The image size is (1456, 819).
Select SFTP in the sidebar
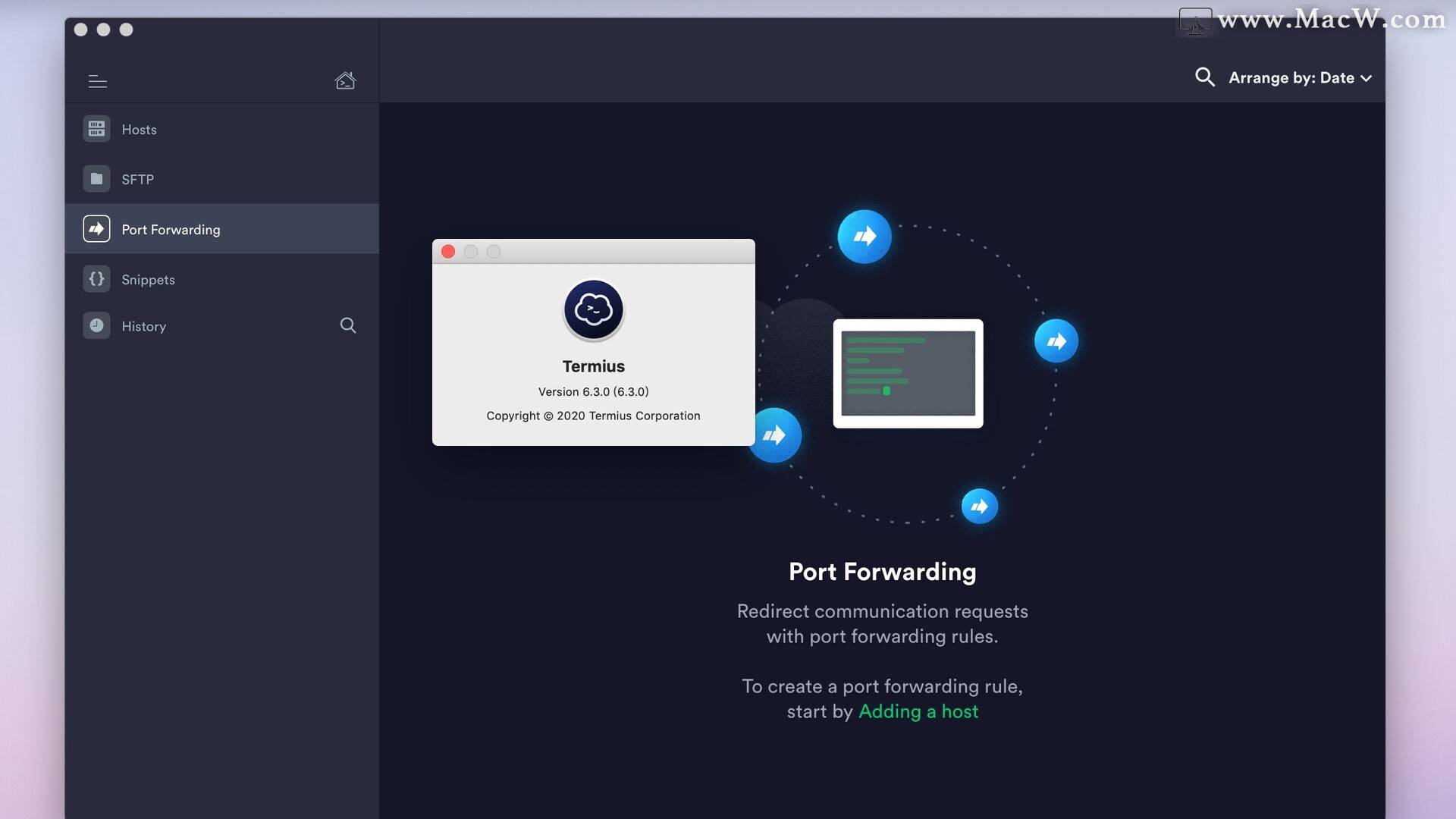point(137,180)
